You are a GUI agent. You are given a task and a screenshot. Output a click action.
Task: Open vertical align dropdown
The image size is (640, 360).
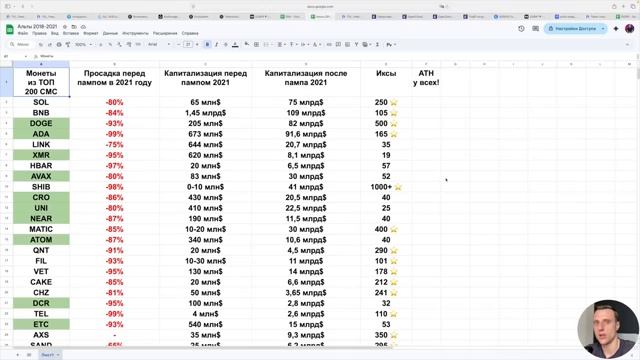pyautogui.click(x=293, y=44)
